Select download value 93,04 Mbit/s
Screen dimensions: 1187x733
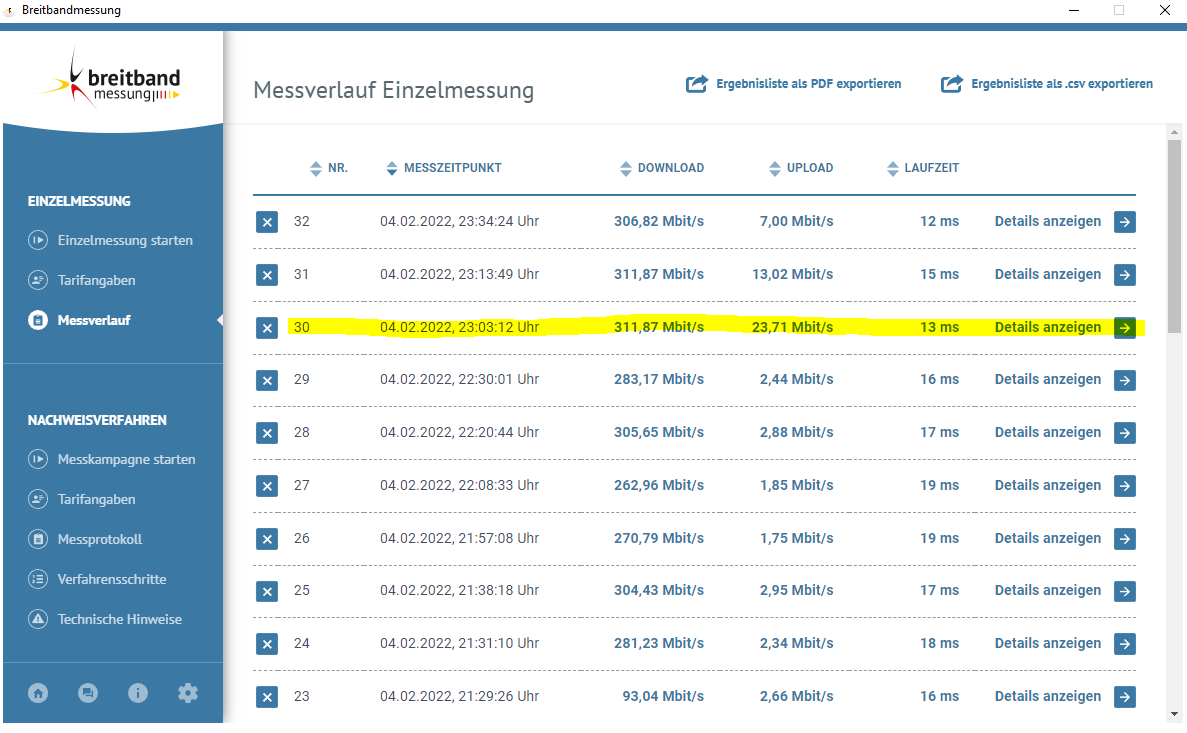(664, 697)
